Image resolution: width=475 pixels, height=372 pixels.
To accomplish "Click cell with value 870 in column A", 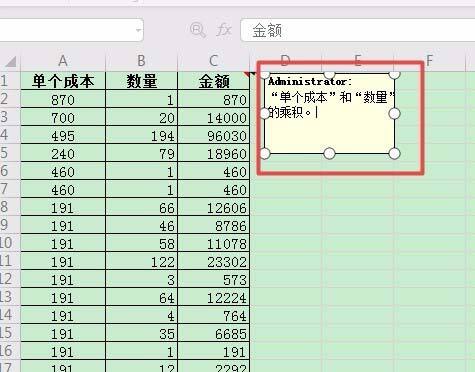I will coord(63,99).
